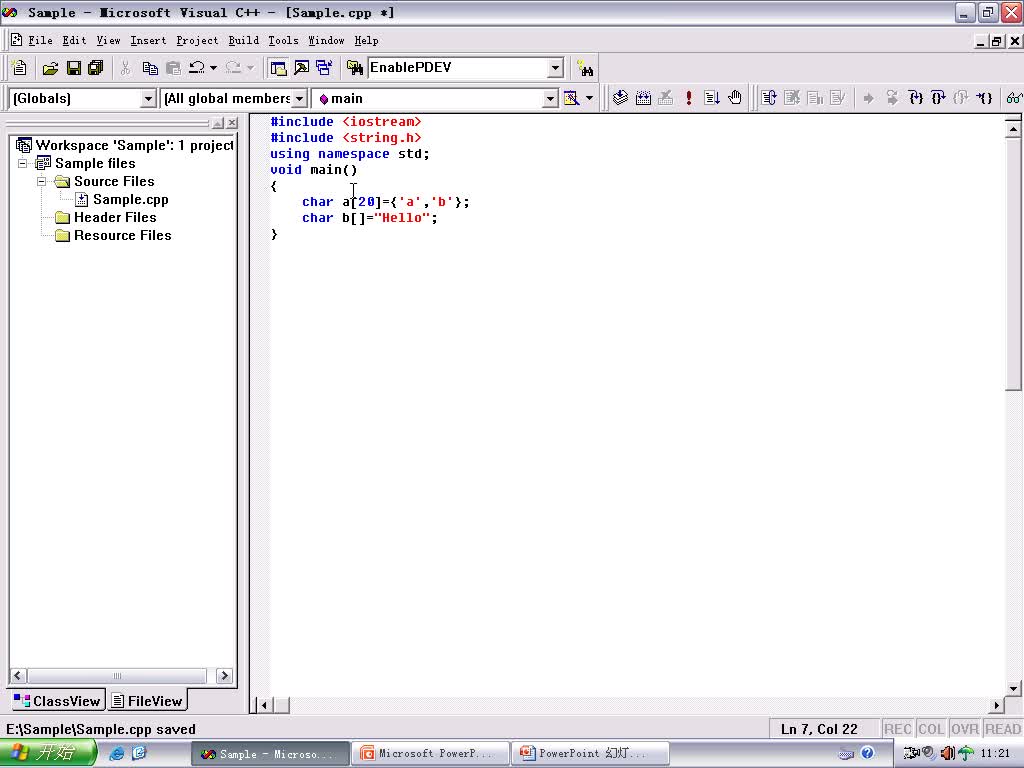Image resolution: width=1024 pixels, height=768 pixels.
Task: Open QuickWatch with the glasses icon
Action: (1014, 99)
